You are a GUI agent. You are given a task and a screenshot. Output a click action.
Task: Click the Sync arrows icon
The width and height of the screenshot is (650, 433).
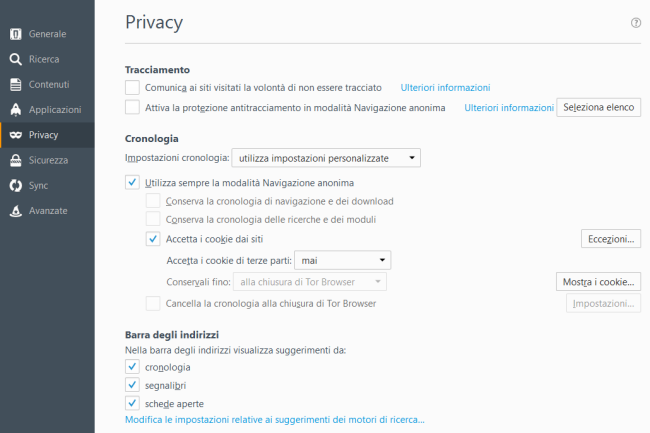pyautogui.click(x=16, y=186)
